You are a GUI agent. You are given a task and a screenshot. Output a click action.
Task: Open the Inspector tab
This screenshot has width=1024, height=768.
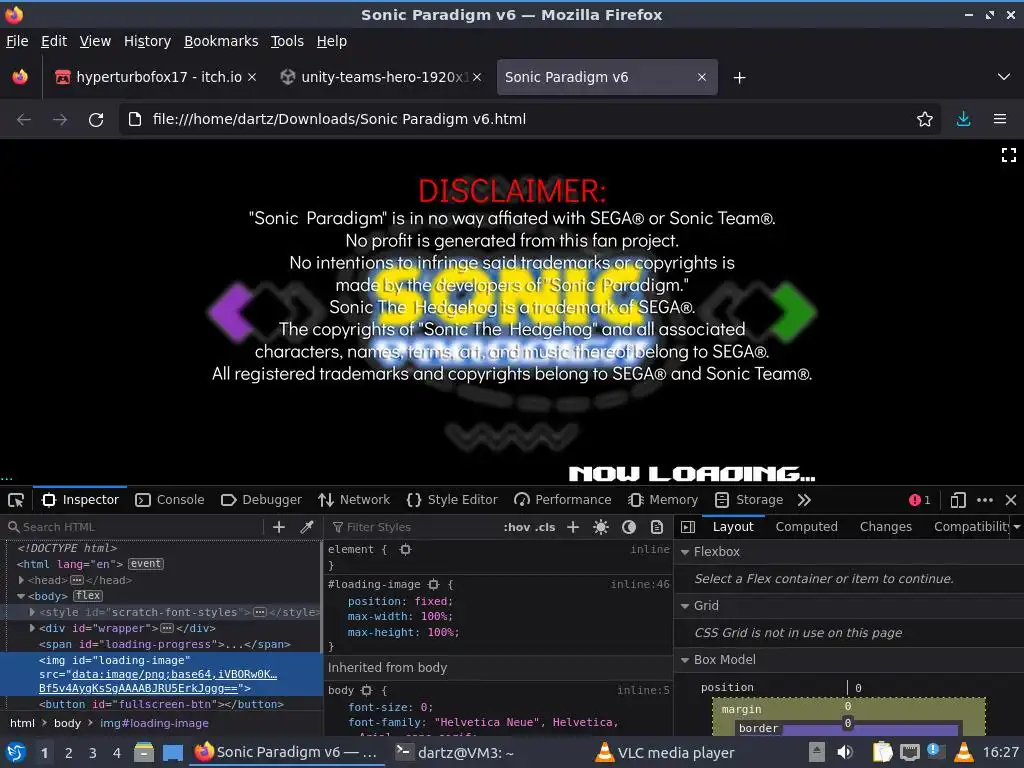click(80, 500)
